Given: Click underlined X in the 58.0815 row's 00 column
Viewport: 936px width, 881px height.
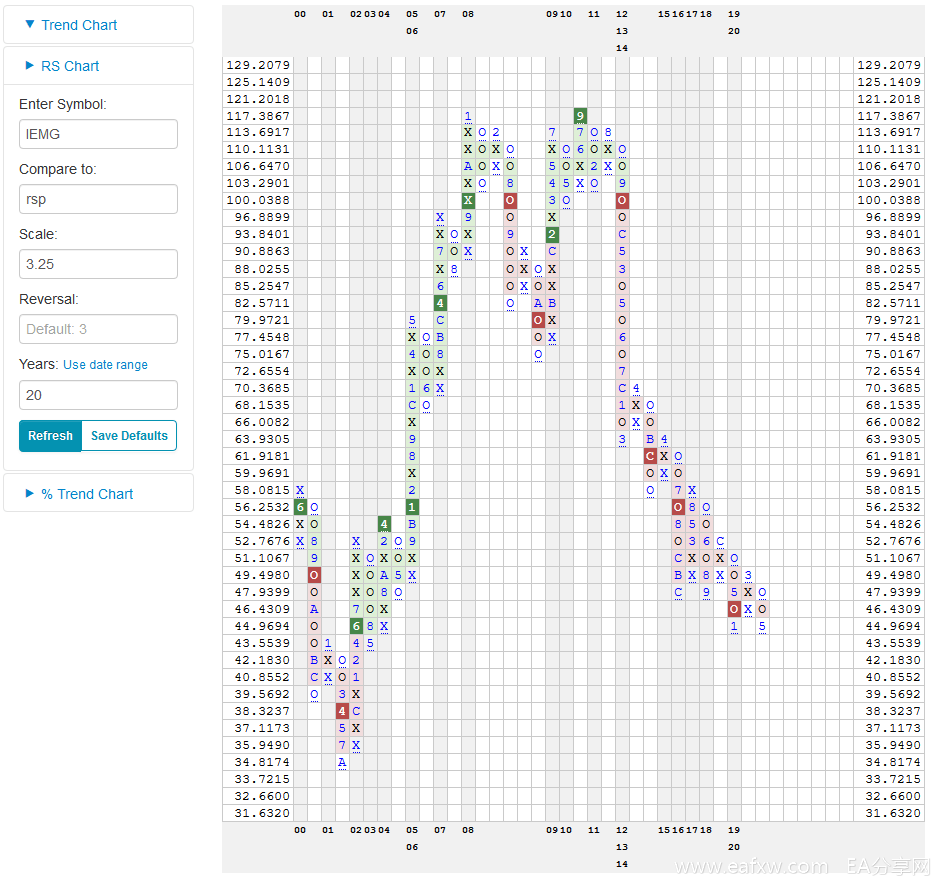Looking at the screenshot, I should 300,490.
